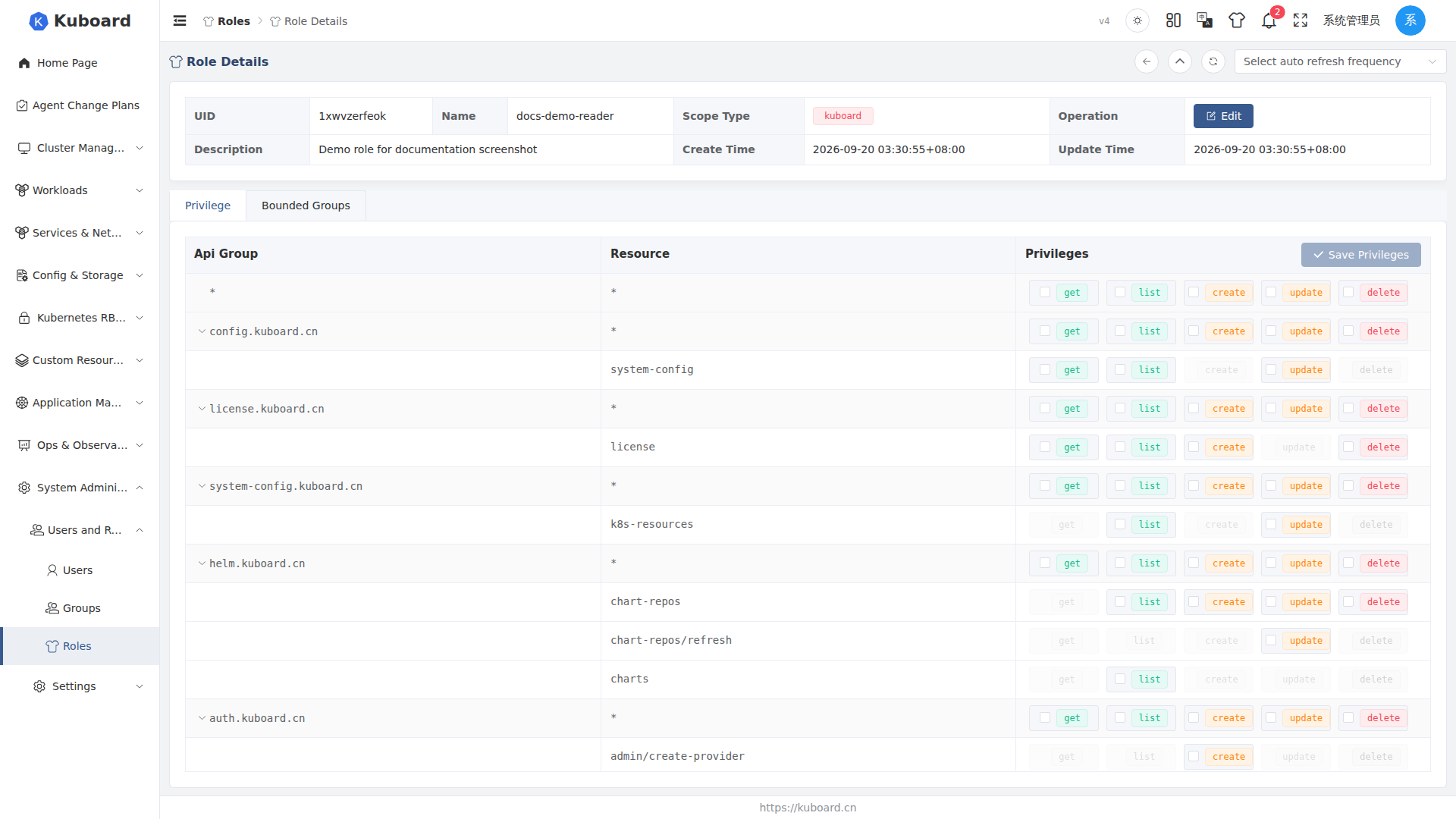Click the Role Details breadcrumb text

coord(315,21)
